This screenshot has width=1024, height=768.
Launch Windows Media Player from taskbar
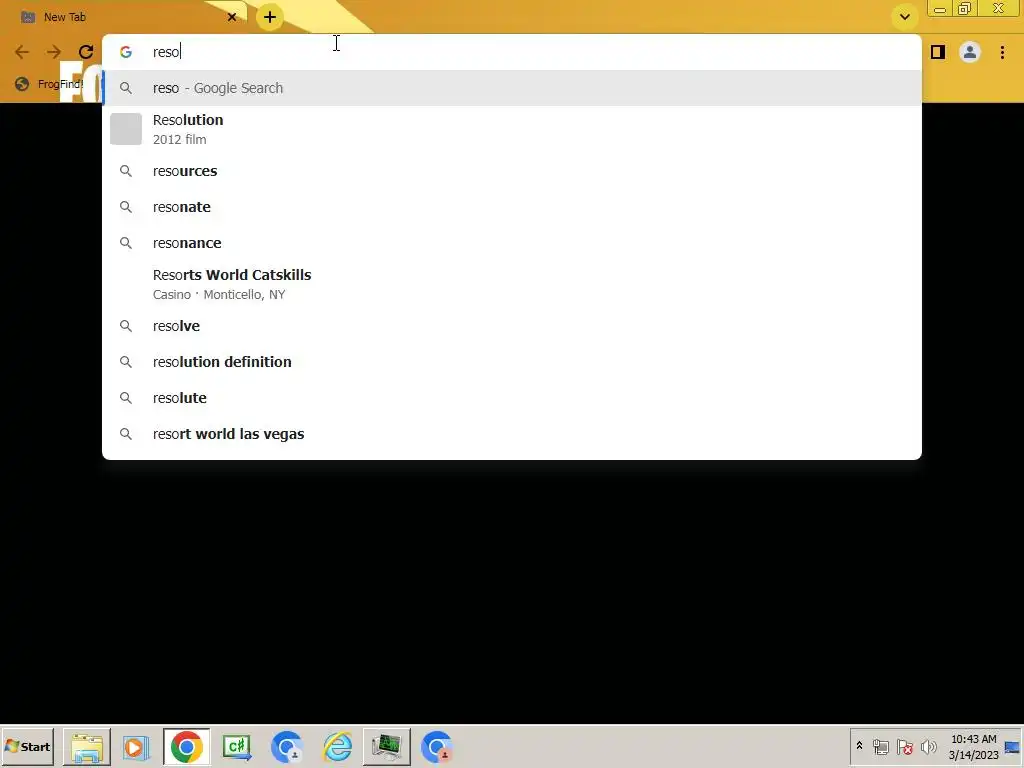(x=136, y=746)
